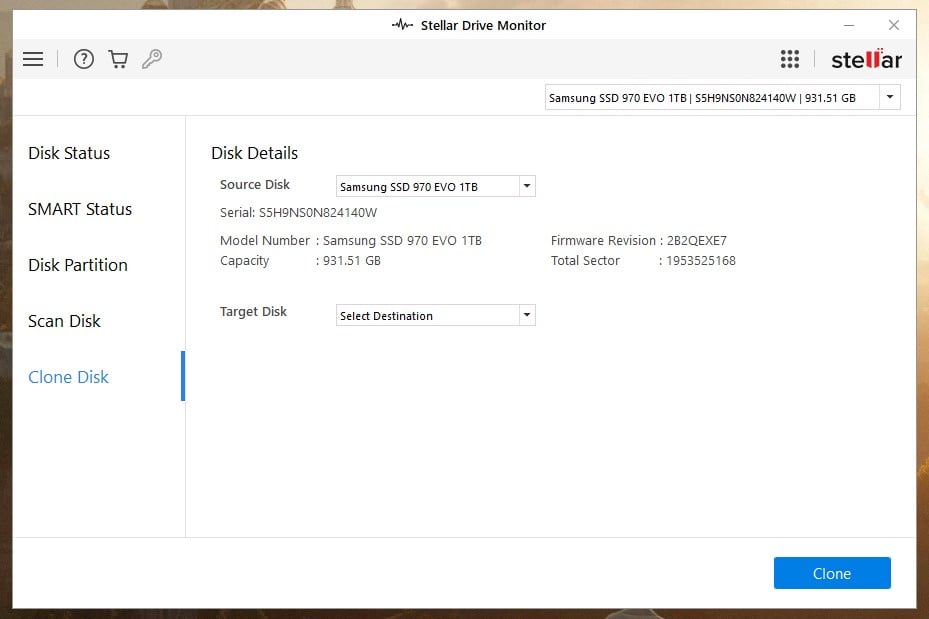Close the Stellar Drive Monitor window

point(893,25)
